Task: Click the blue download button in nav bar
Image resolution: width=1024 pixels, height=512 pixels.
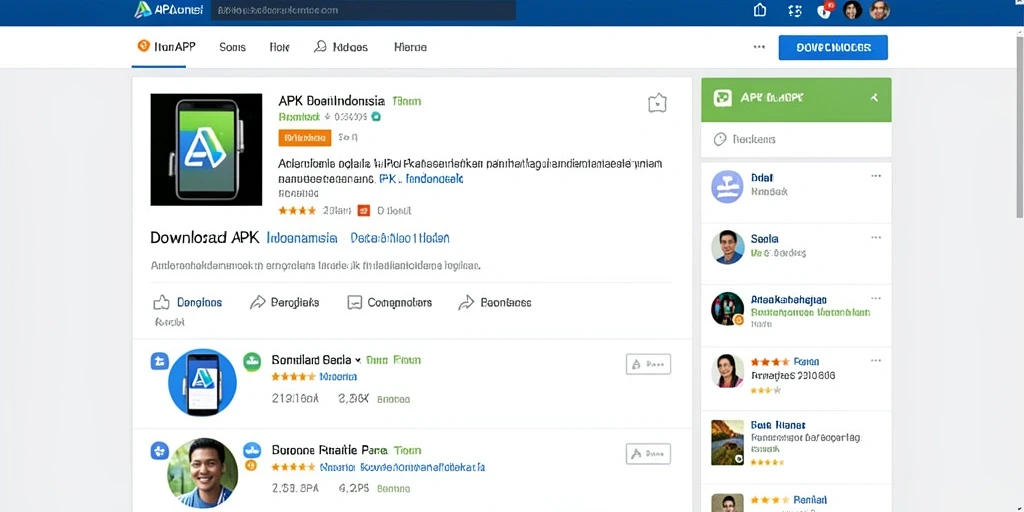Action: coord(833,48)
